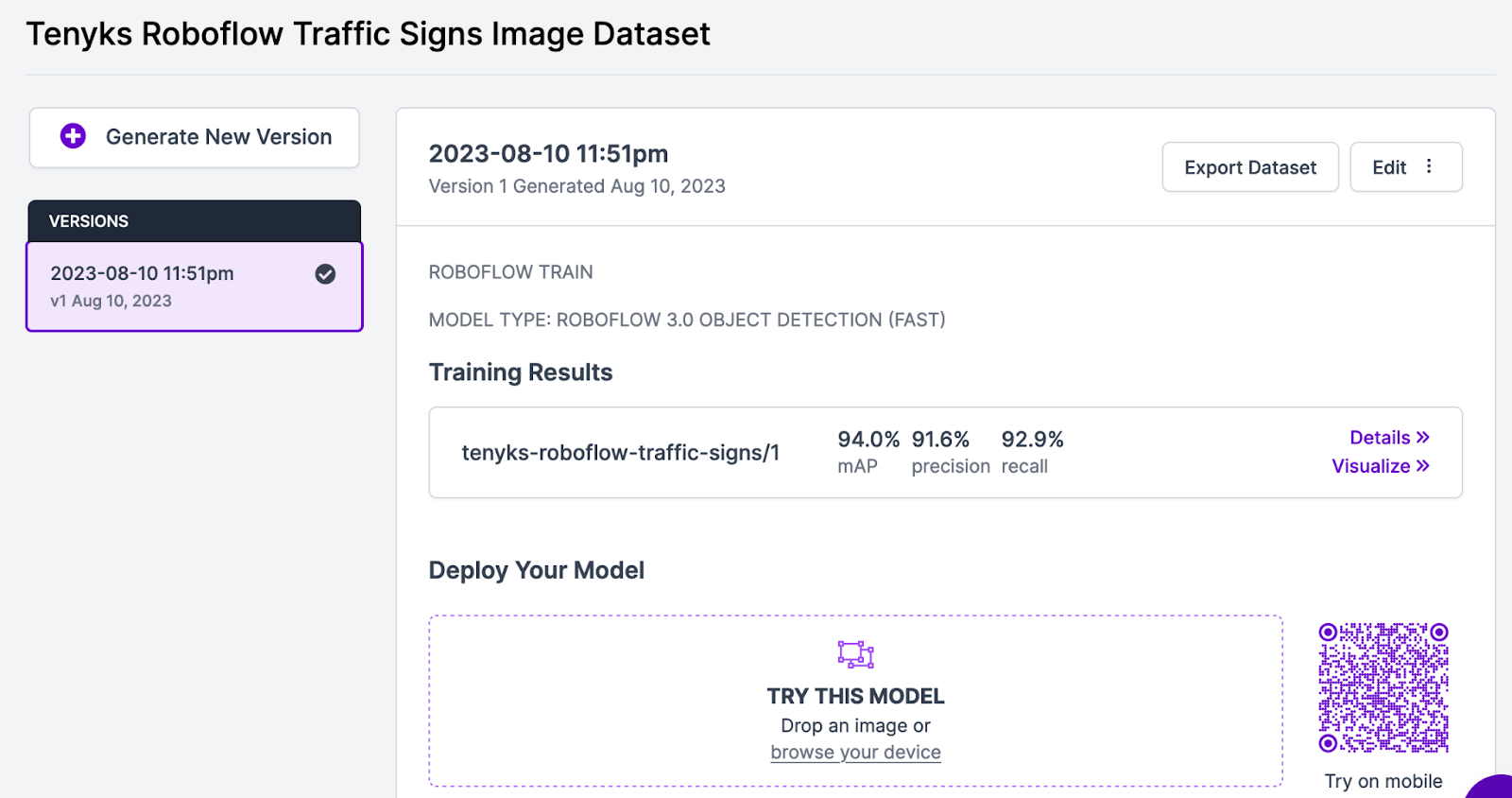Click the VERSIONS panel header
The height and width of the screenshot is (798, 1512).
click(x=194, y=221)
